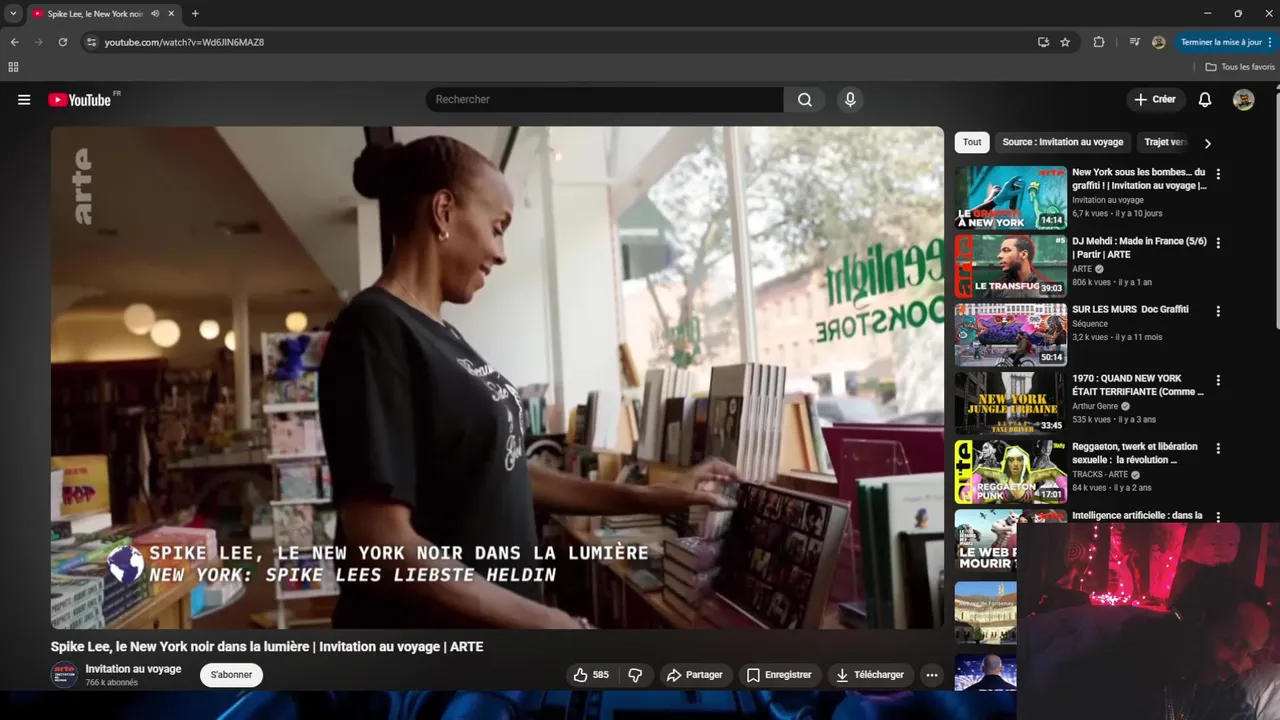Screen dimensions: 1280x720
Task: Open Reggaeton Punk video thumbnail
Action: point(1011,472)
